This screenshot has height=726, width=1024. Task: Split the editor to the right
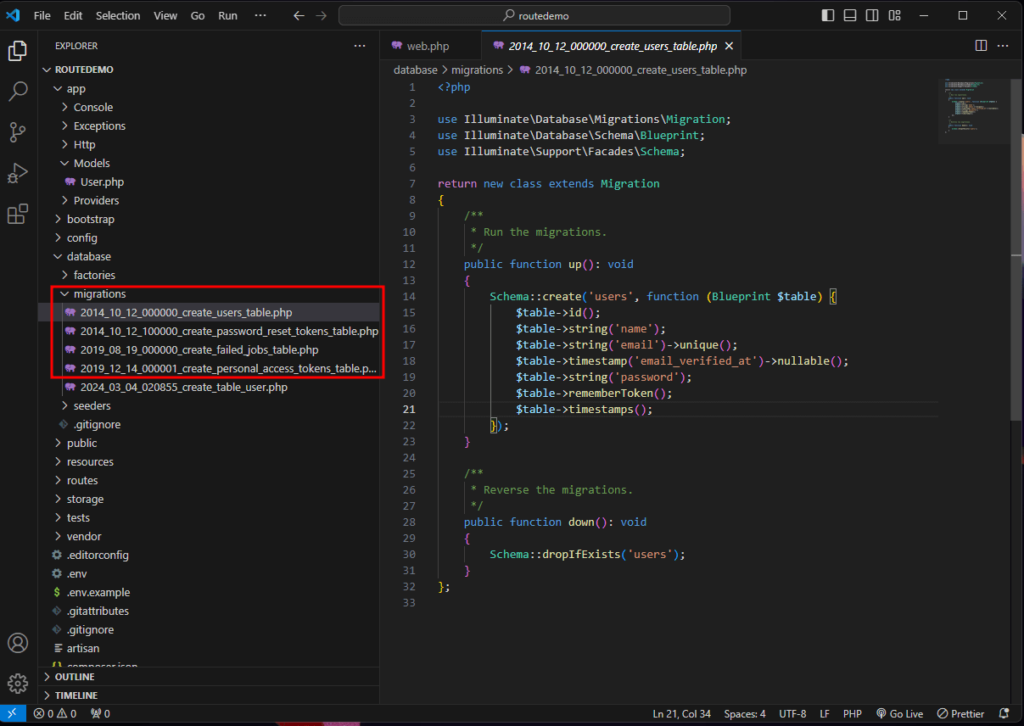click(981, 46)
